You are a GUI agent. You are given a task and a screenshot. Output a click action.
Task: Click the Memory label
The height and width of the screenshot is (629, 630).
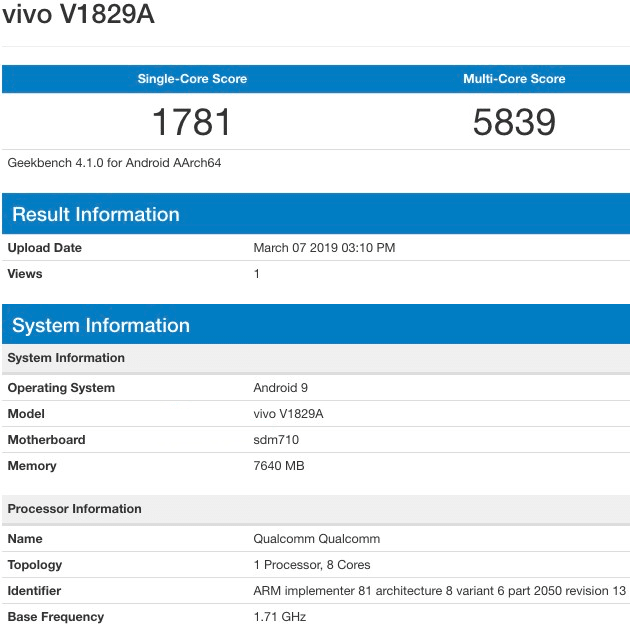coord(32,466)
